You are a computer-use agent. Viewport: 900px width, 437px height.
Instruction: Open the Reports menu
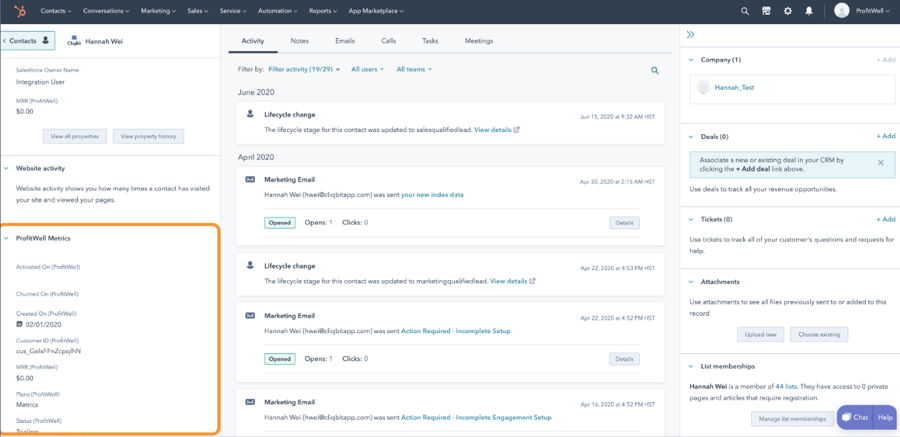tap(323, 11)
